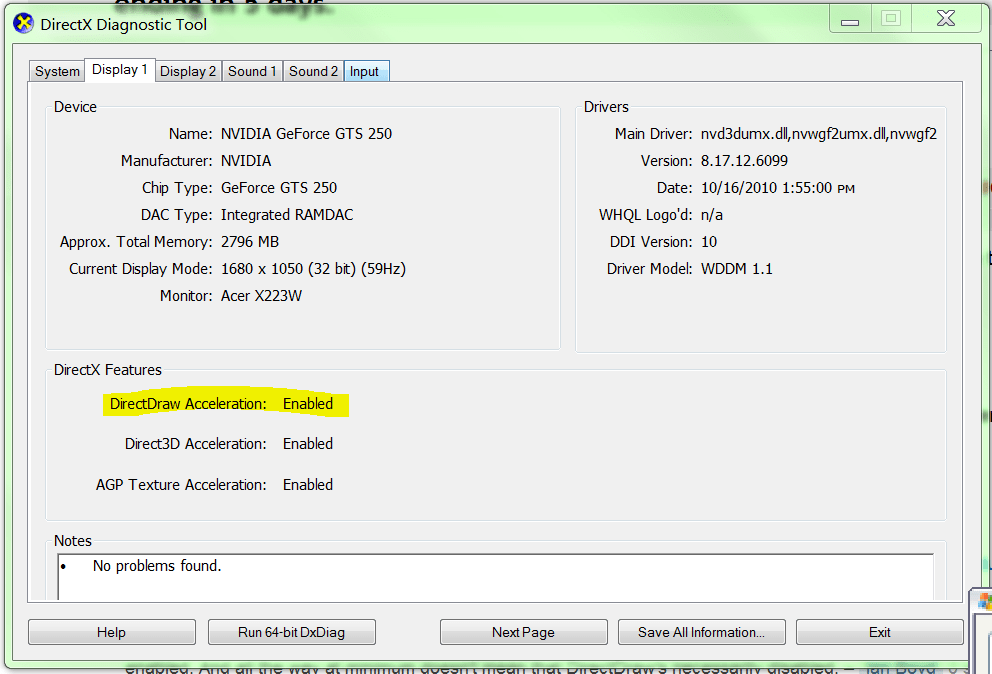Click the 'Device' group heading
This screenshot has height=674, width=992.
[x=75, y=107]
